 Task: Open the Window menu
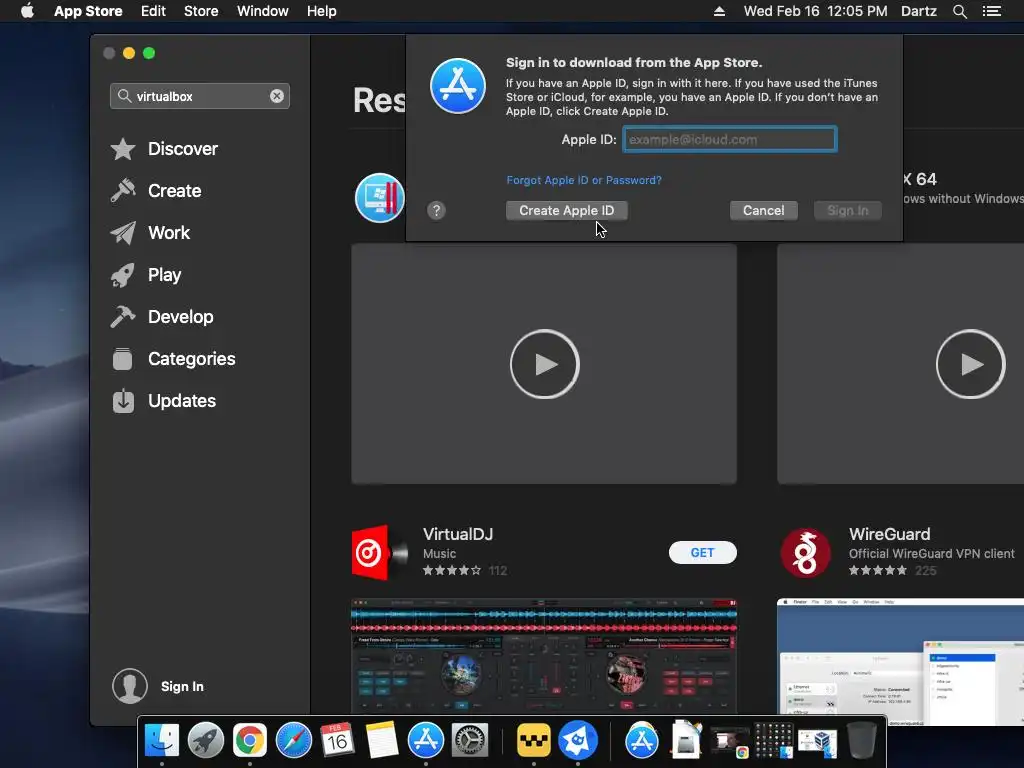[x=263, y=11]
